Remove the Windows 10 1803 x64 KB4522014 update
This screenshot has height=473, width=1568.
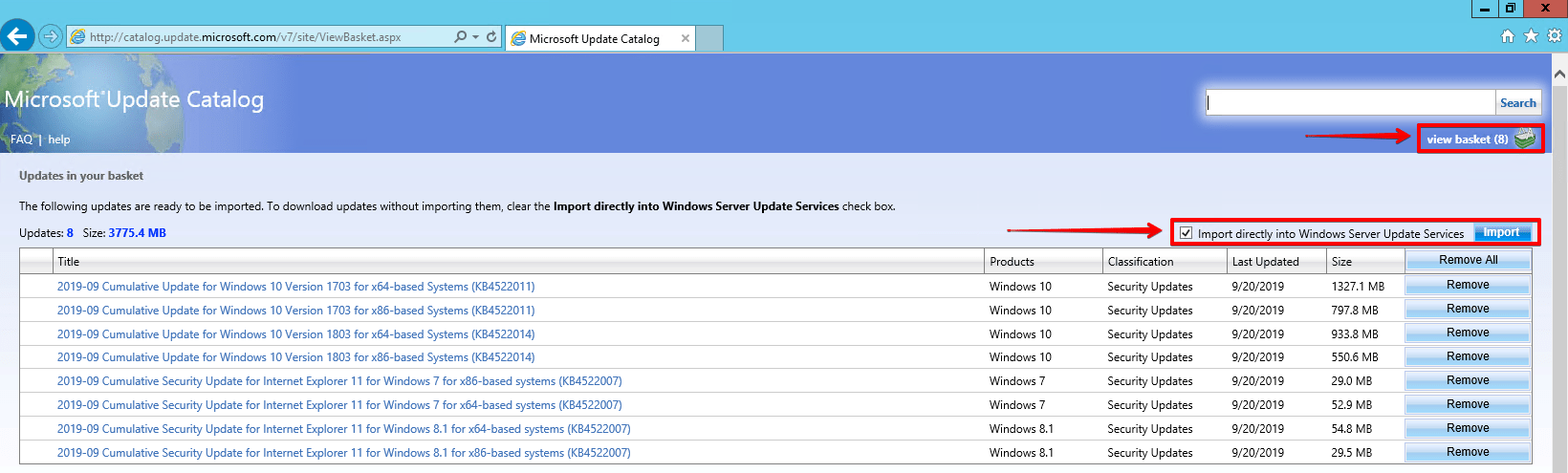point(1468,333)
